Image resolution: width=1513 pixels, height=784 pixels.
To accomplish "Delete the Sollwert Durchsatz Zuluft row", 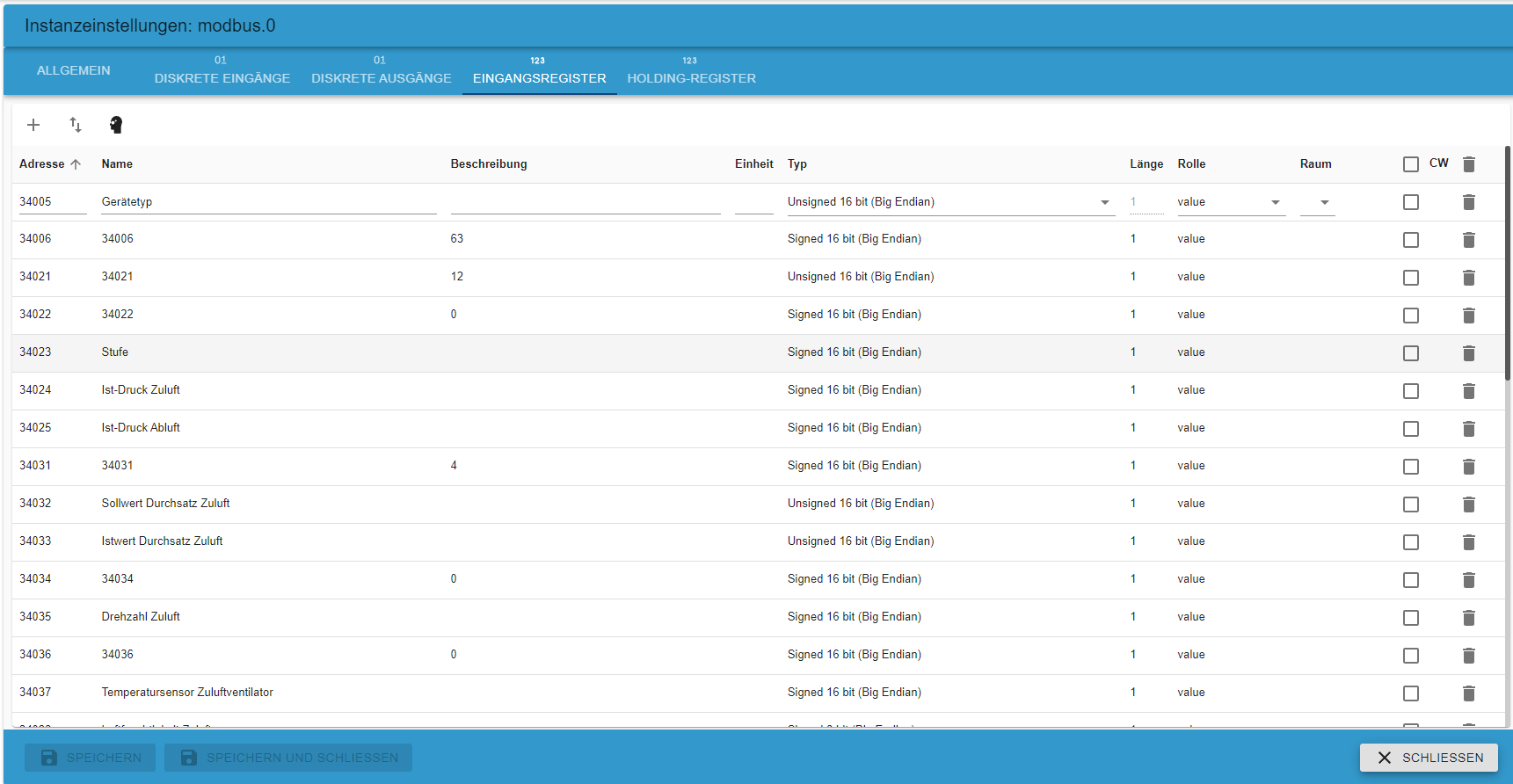I will tap(1469, 505).
